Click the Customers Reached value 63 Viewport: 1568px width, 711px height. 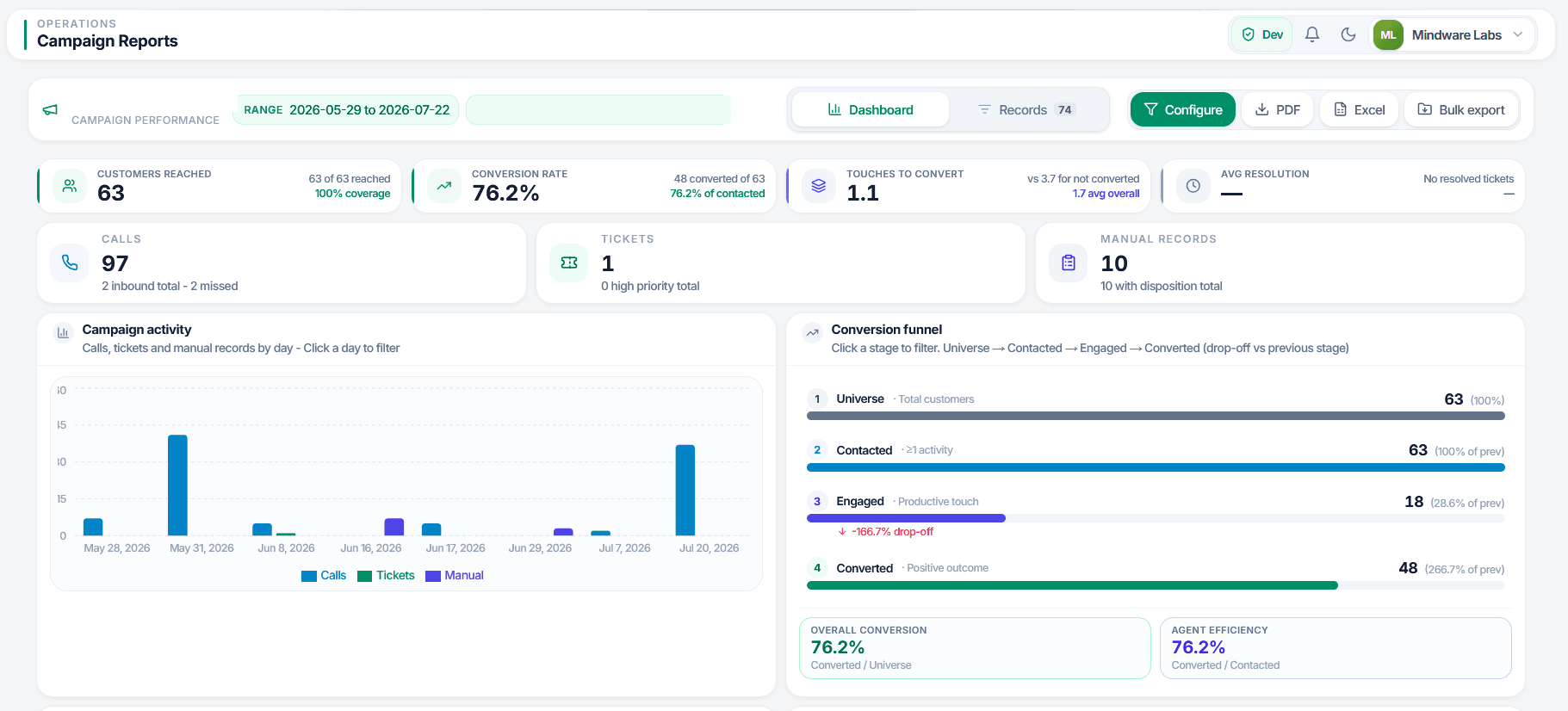pyautogui.click(x=111, y=193)
